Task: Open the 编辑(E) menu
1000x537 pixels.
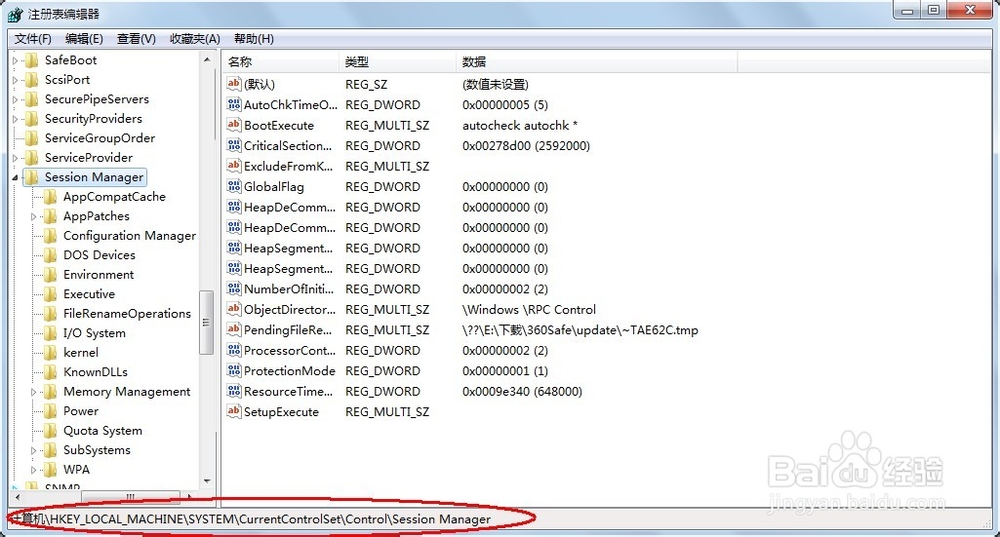Action: tap(84, 39)
